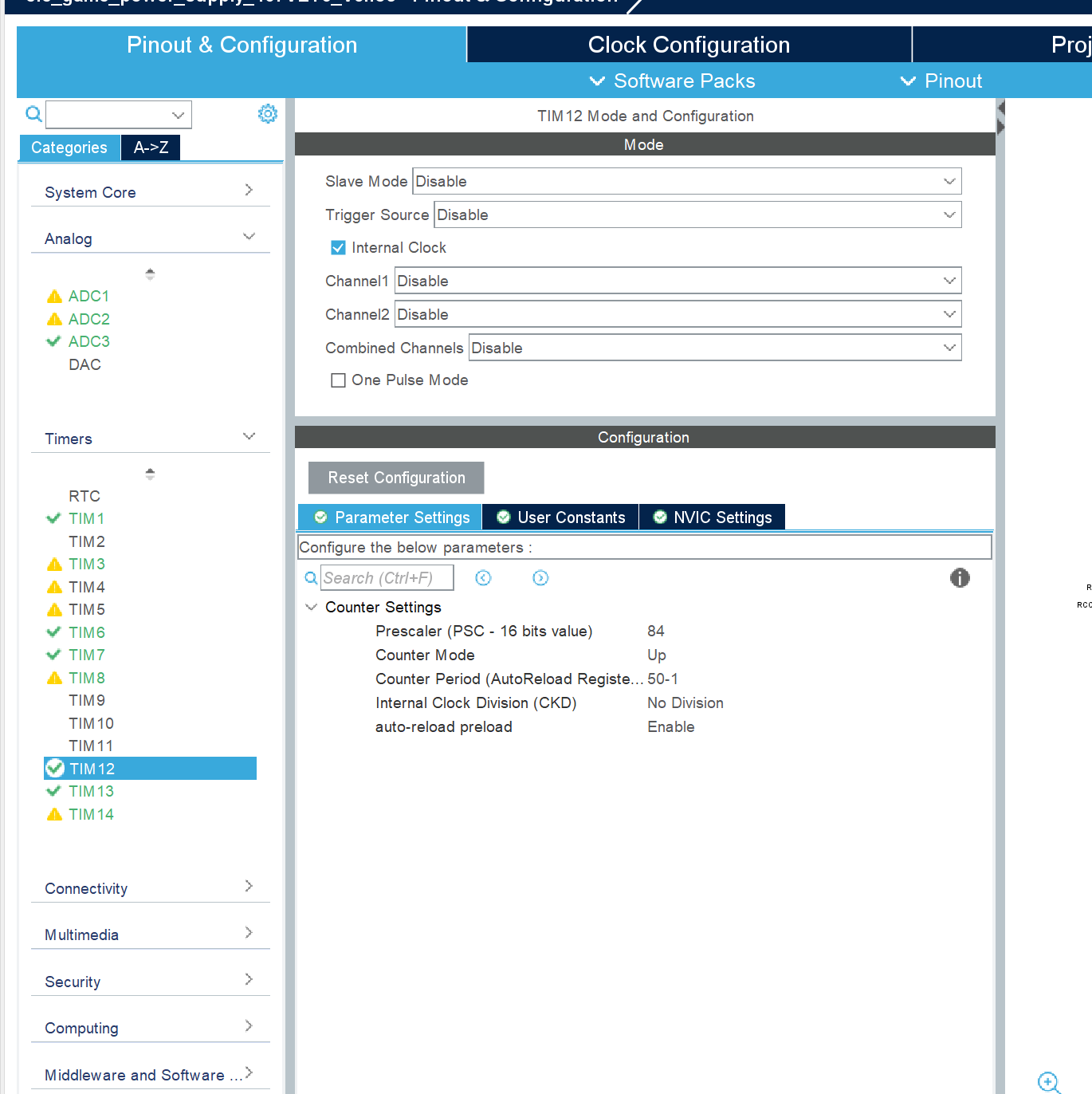
Task: Click the ADC3 green check icon
Action: pyautogui.click(x=53, y=341)
